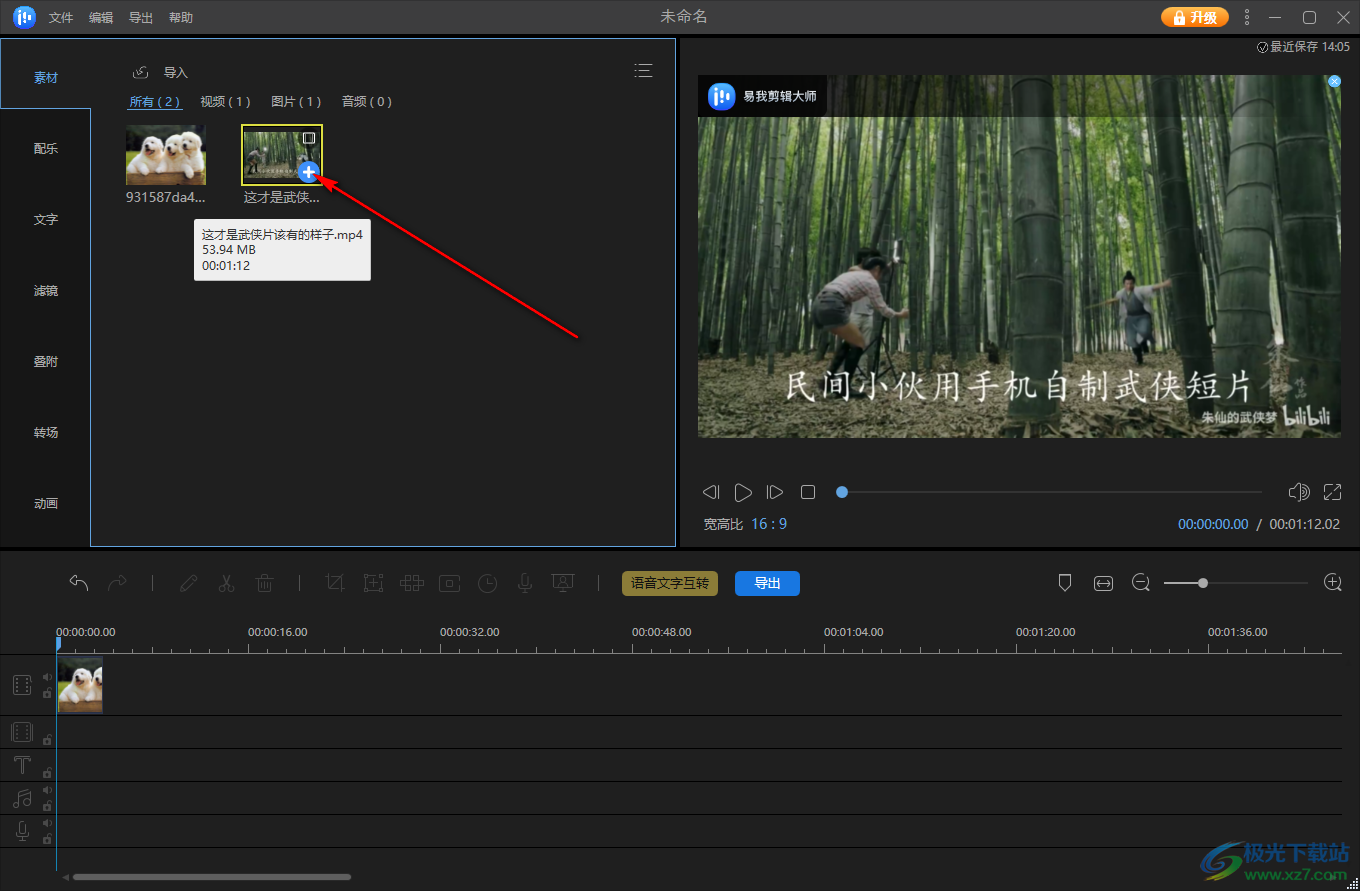Filter media by 视频 (1)
Screen dimensions: 1360x891
(x=225, y=101)
